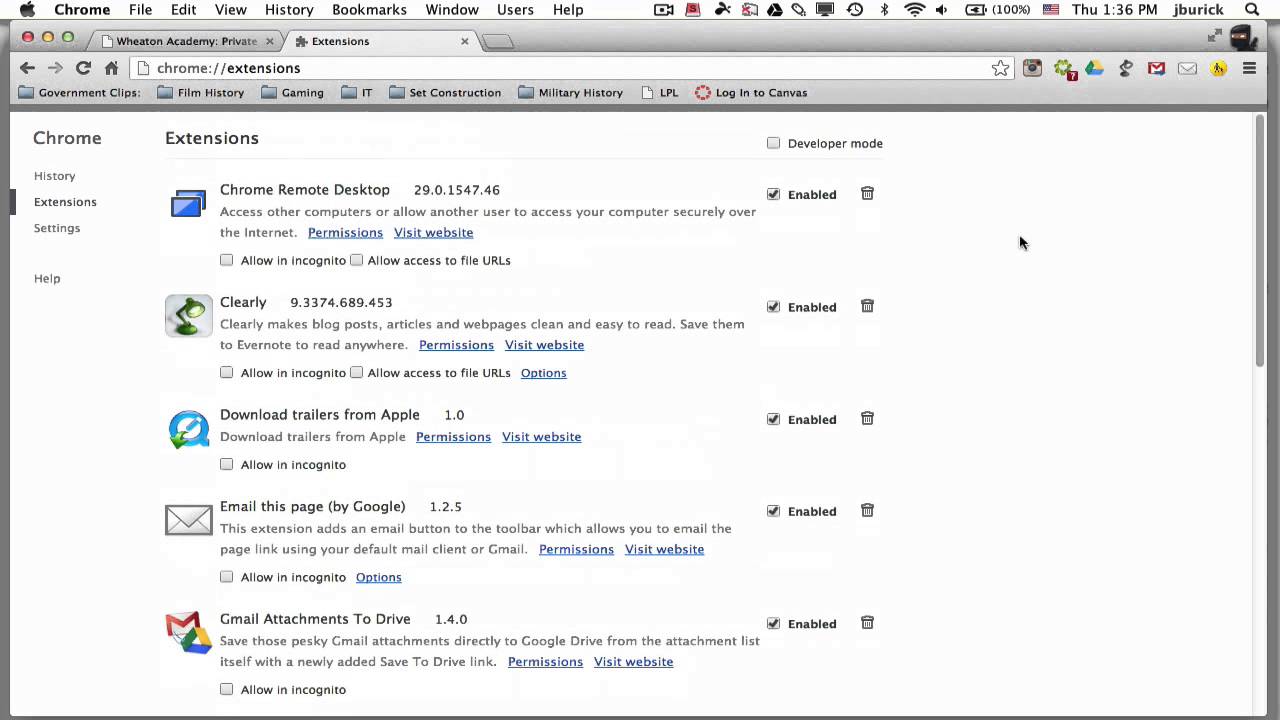Click the yellow figure extension icon
Viewport: 1280px width, 720px height.
(x=1218, y=68)
